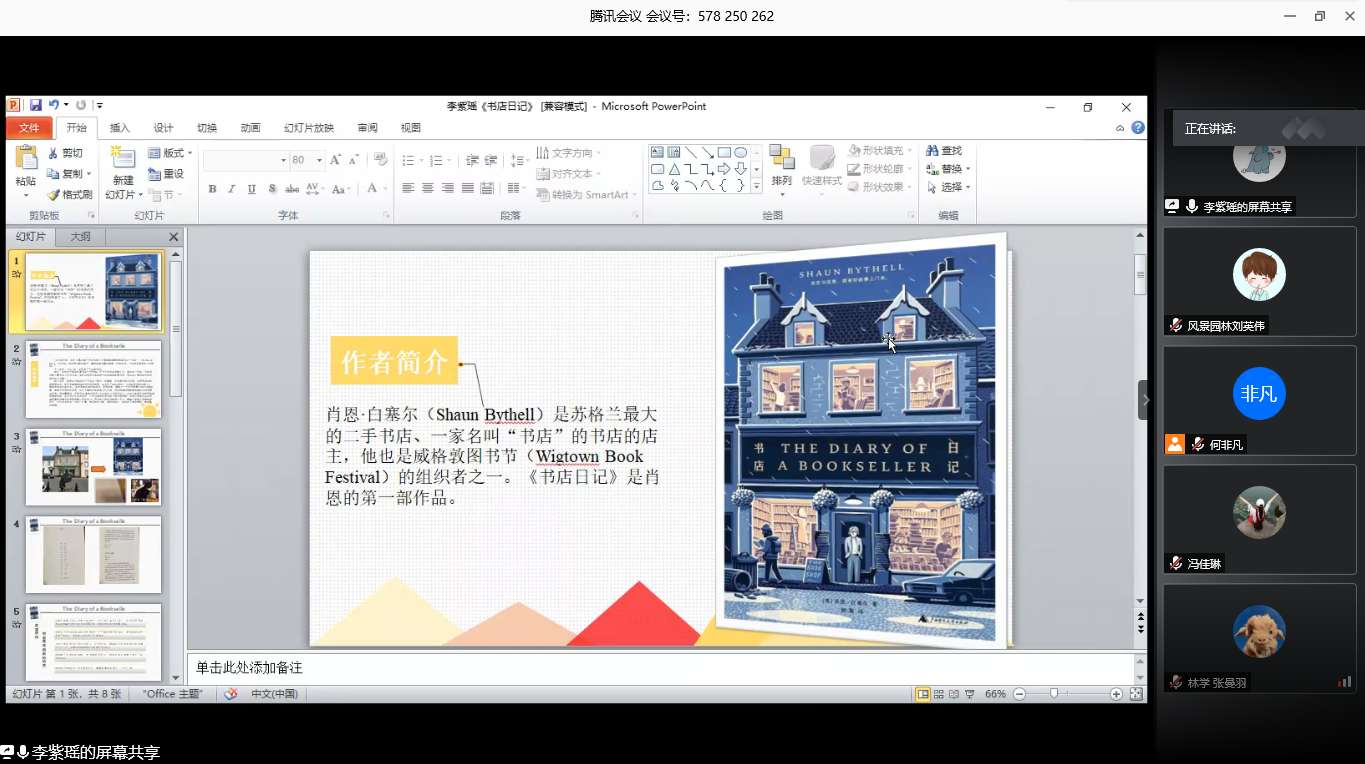
Task: Click the New Slide (新建幻灯片) icon
Action: (x=123, y=158)
